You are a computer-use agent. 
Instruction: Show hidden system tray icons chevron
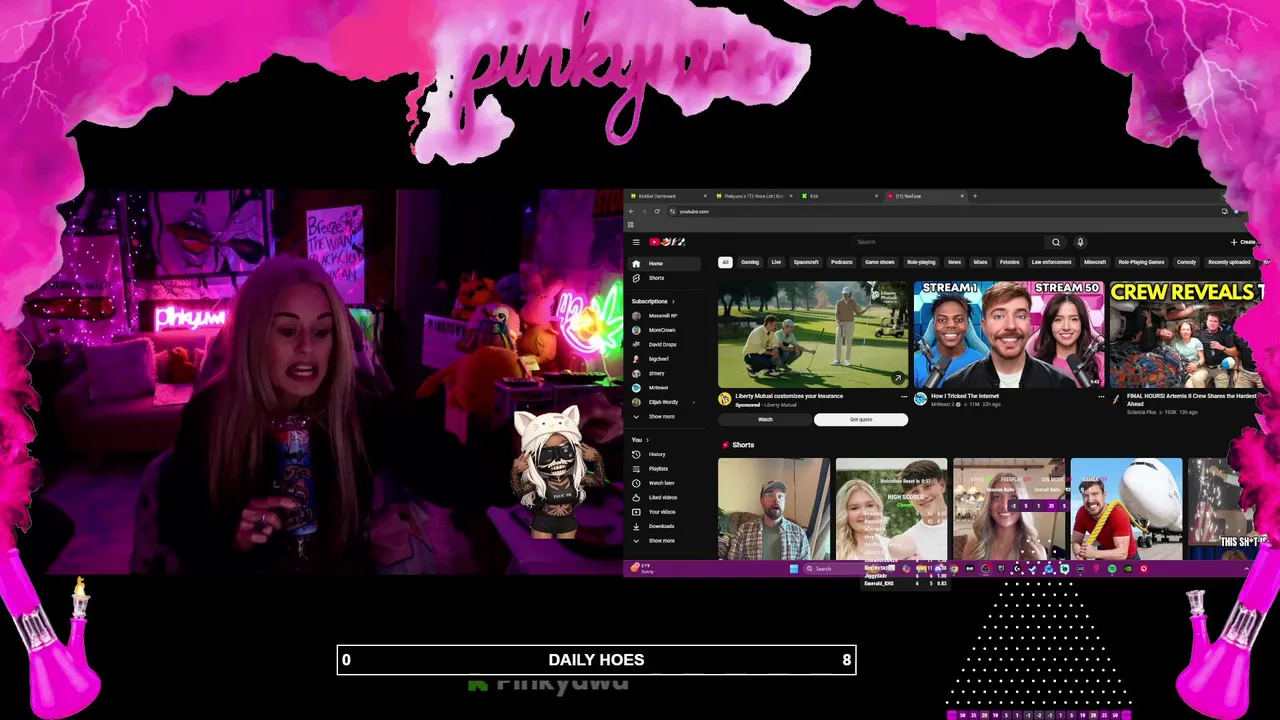(1246, 569)
